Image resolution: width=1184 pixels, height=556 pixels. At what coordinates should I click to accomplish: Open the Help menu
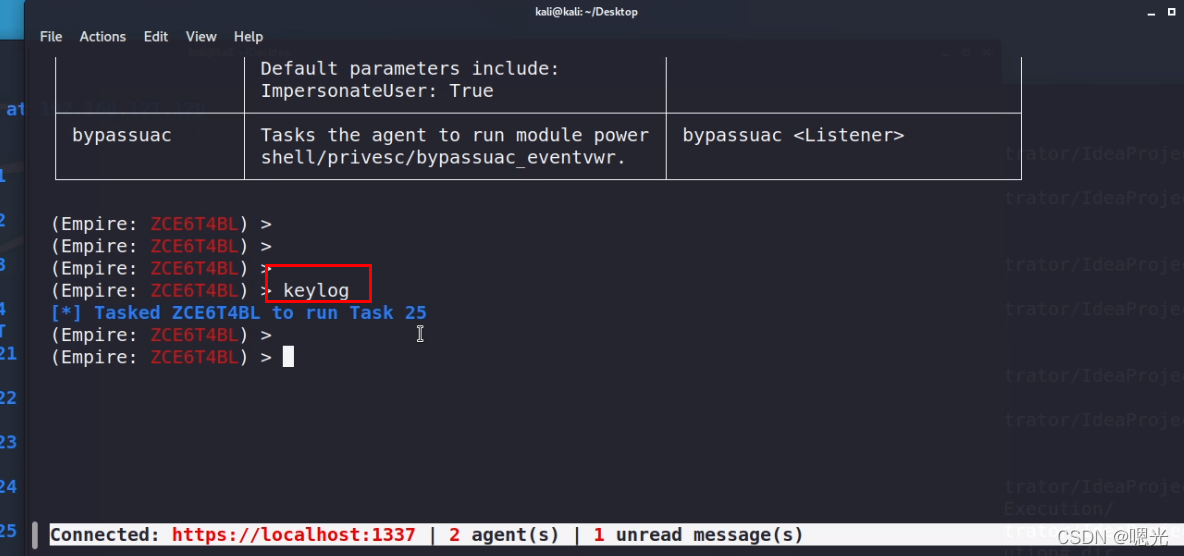pyautogui.click(x=249, y=36)
